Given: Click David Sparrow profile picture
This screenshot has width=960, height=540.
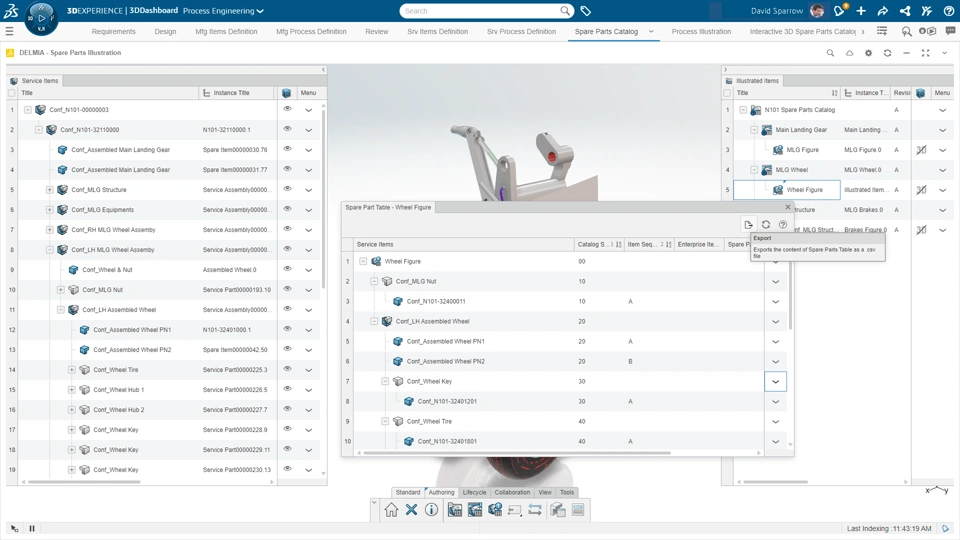Looking at the screenshot, I should click(816, 11).
